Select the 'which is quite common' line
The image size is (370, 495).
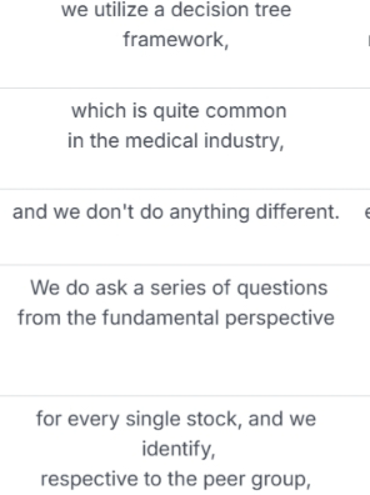(x=179, y=111)
